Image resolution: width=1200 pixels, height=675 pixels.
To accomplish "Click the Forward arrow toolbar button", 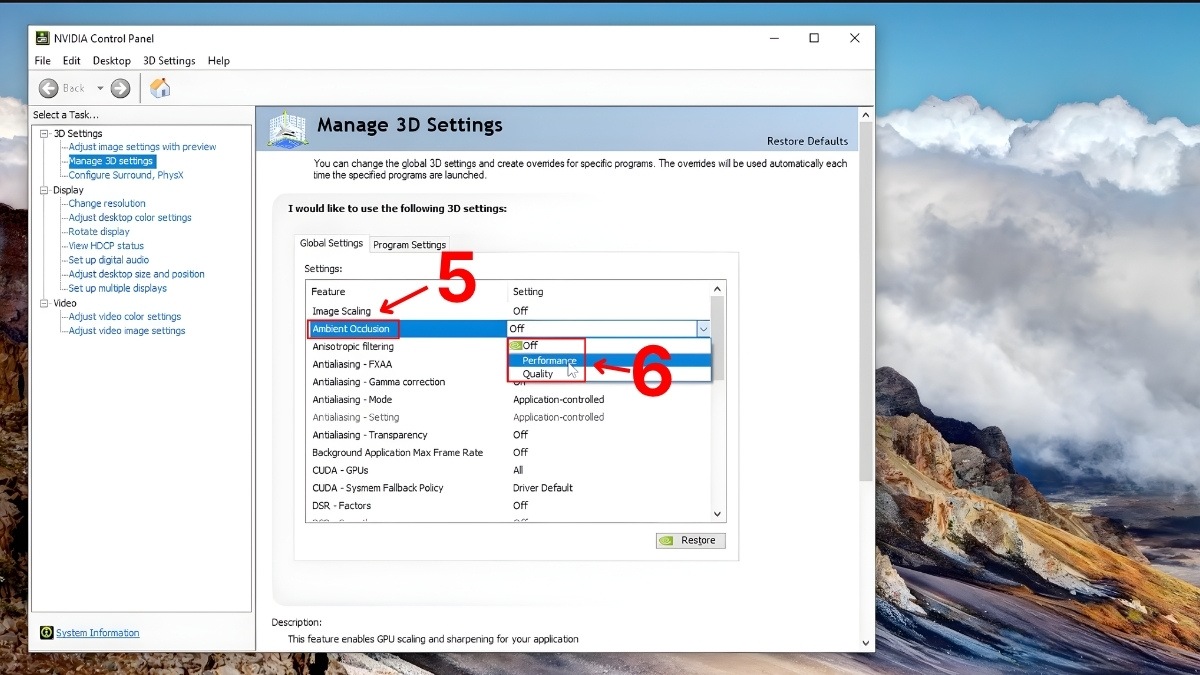I will [120, 88].
